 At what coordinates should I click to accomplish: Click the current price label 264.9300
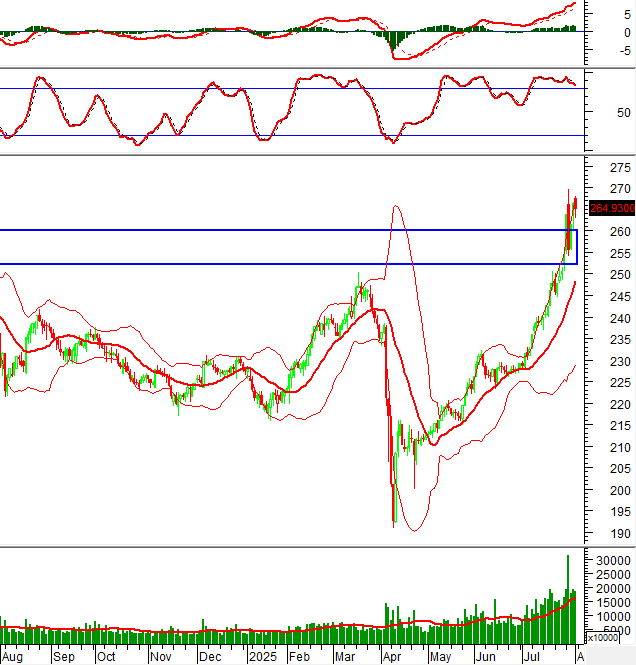coord(612,208)
